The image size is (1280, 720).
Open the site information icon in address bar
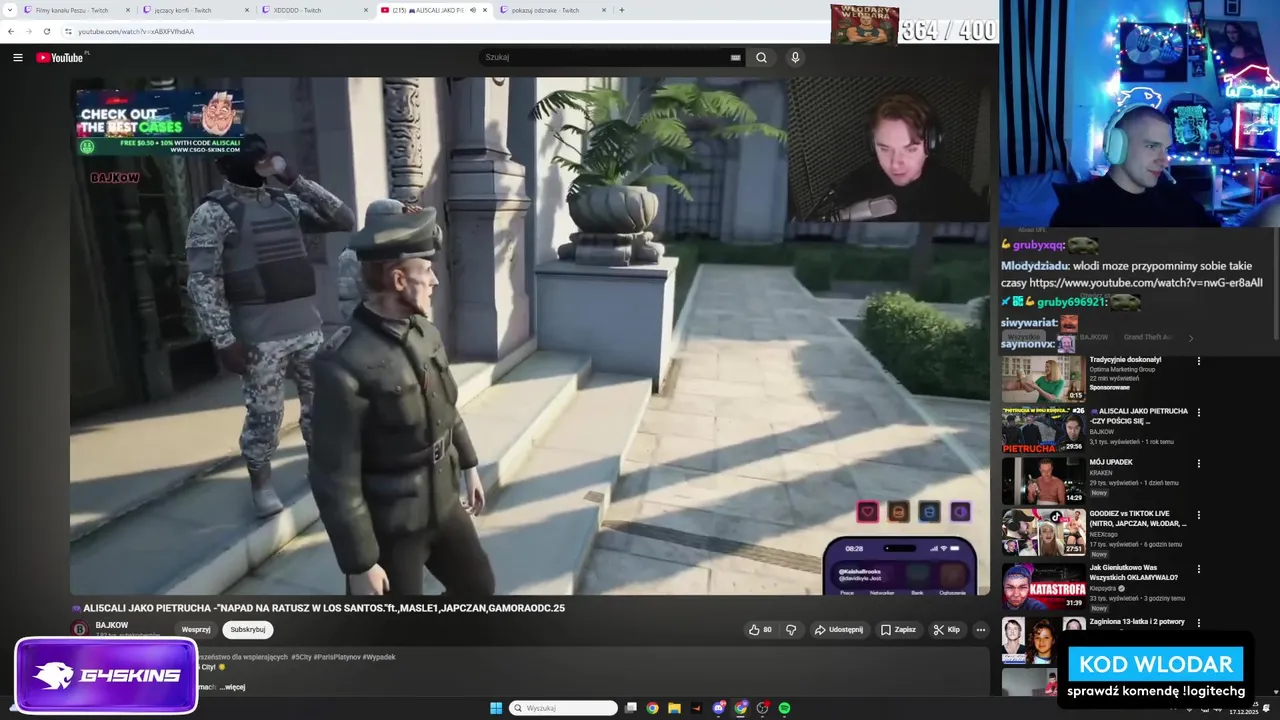(x=68, y=31)
